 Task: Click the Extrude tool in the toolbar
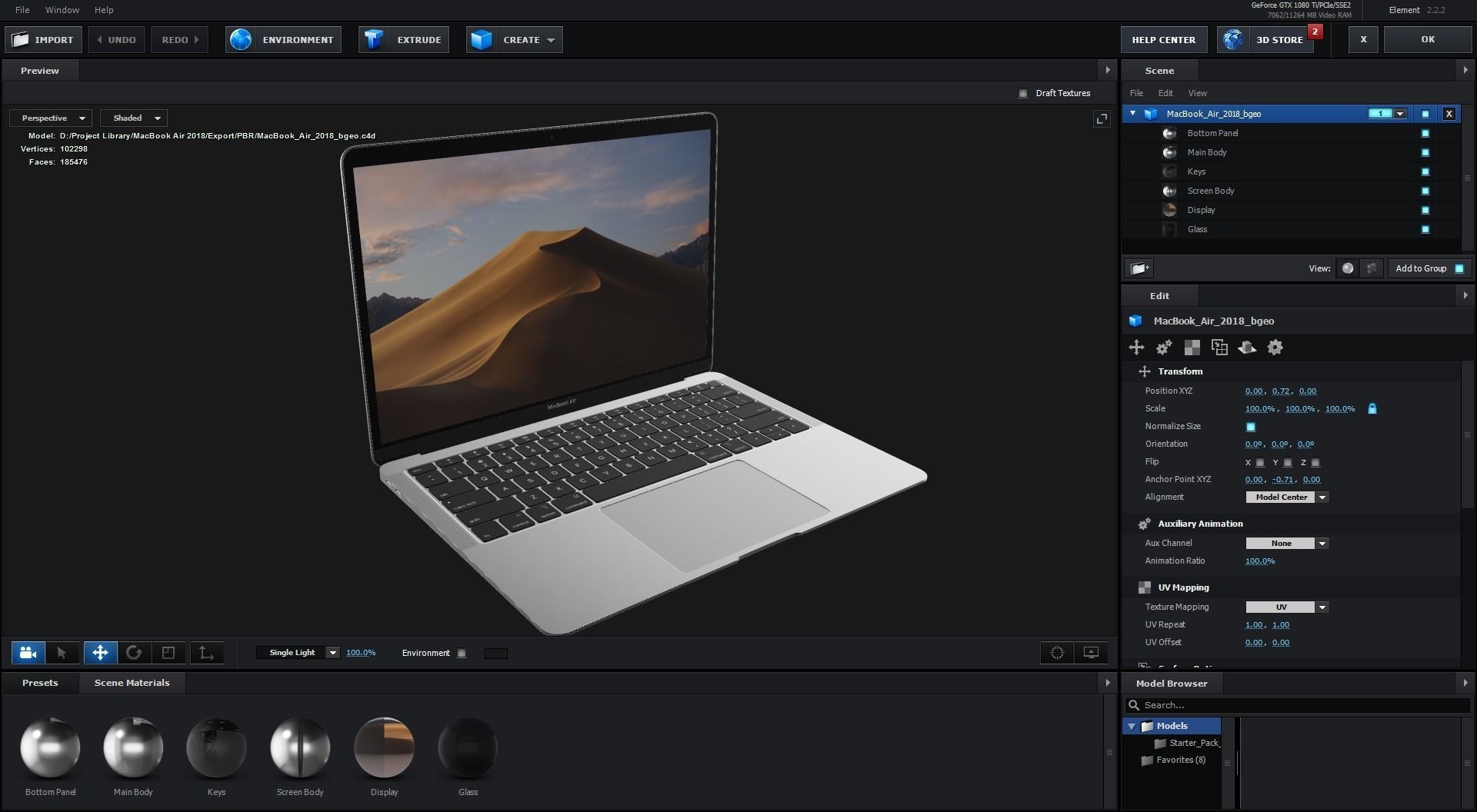click(x=404, y=40)
